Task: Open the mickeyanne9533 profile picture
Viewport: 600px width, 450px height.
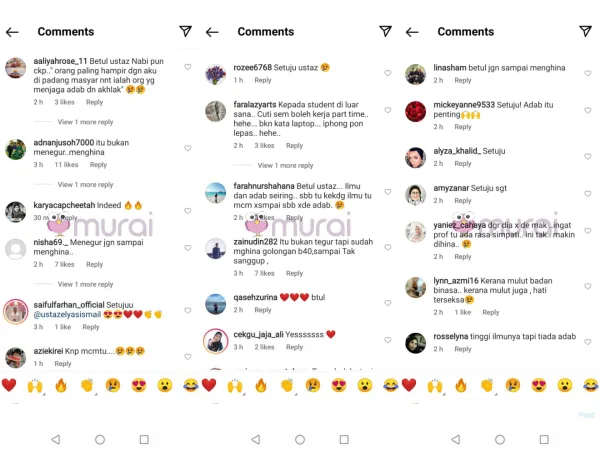Action: tap(415, 111)
